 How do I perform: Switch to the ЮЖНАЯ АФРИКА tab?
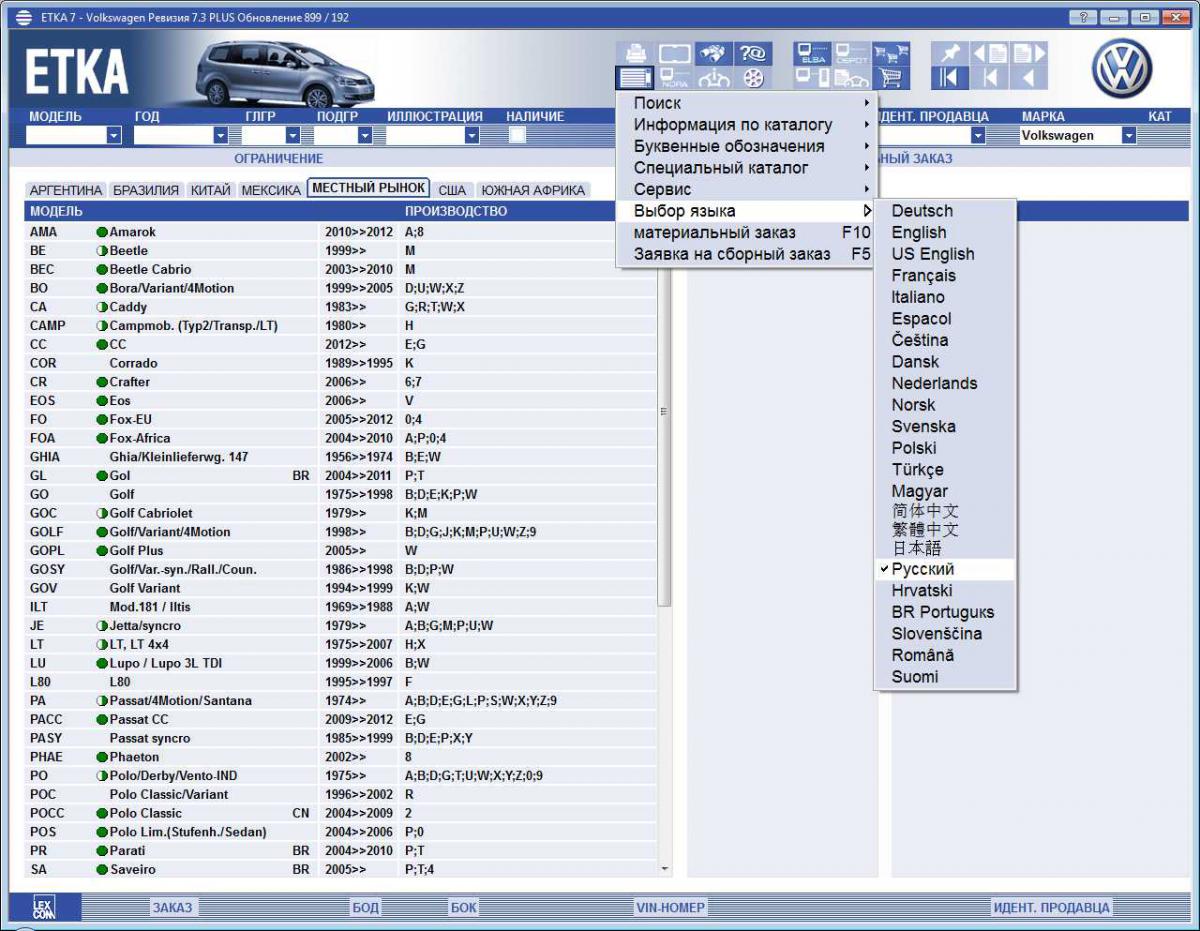[532, 190]
